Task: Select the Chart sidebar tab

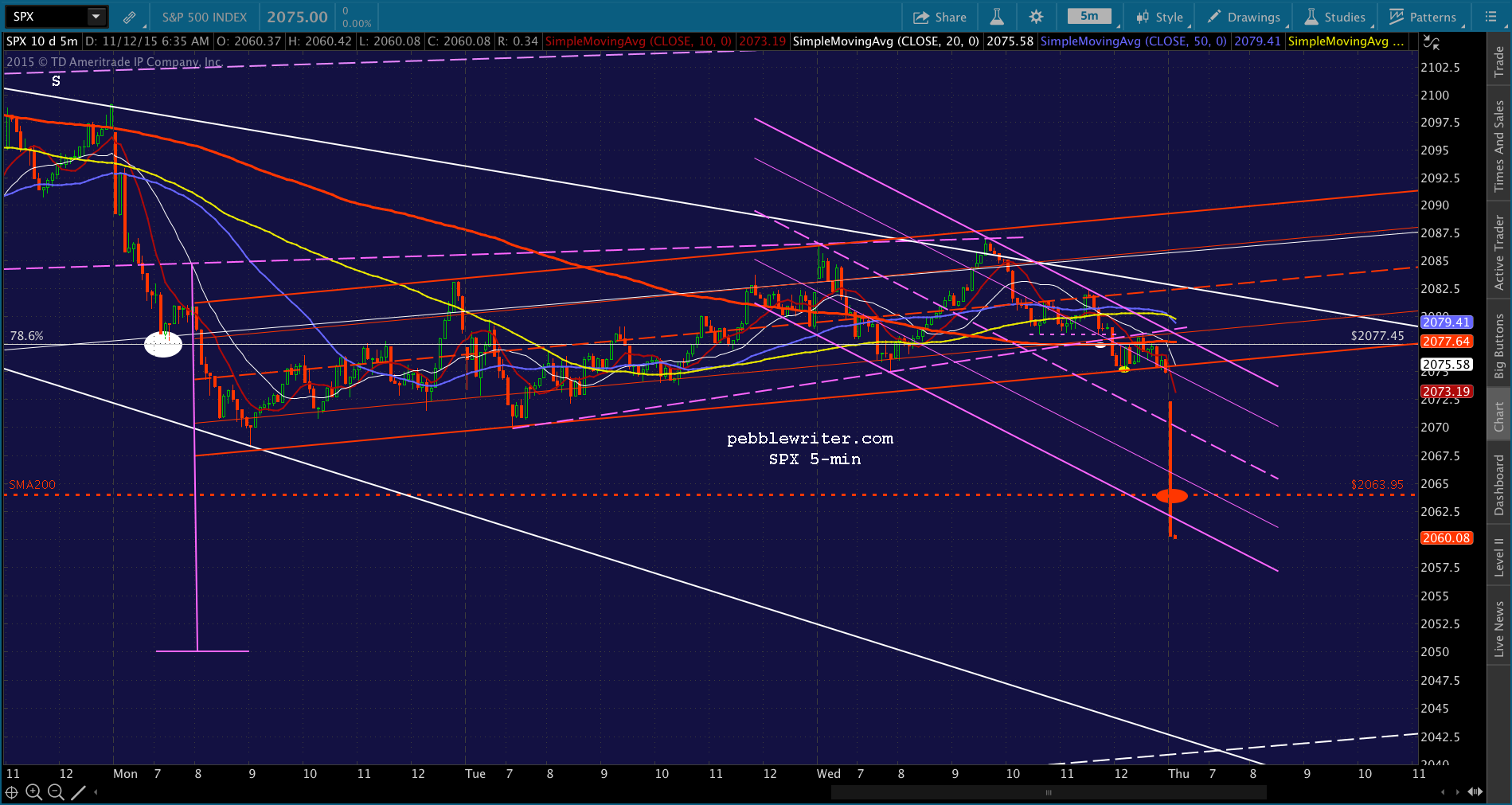Action: 1499,416
